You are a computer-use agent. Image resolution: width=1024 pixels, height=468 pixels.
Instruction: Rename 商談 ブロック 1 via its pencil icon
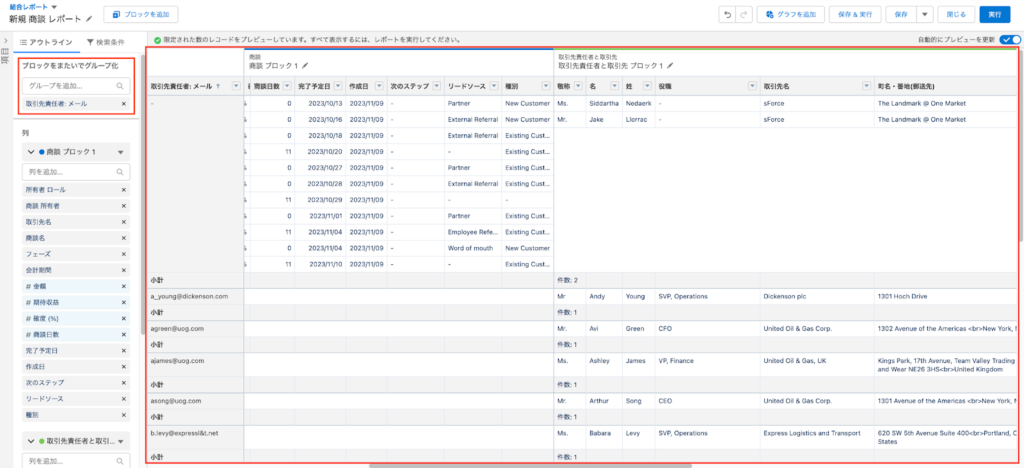(304, 66)
